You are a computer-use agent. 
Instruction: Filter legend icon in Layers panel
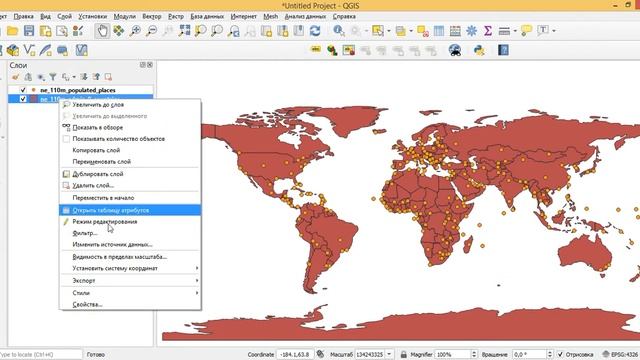(x=53, y=77)
